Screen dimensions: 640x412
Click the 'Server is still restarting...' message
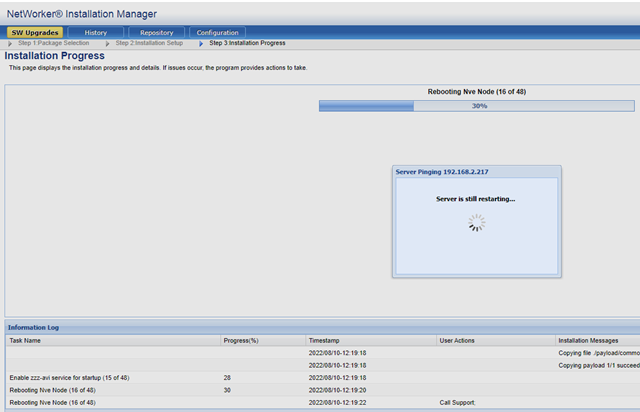click(x=476, y=199)
